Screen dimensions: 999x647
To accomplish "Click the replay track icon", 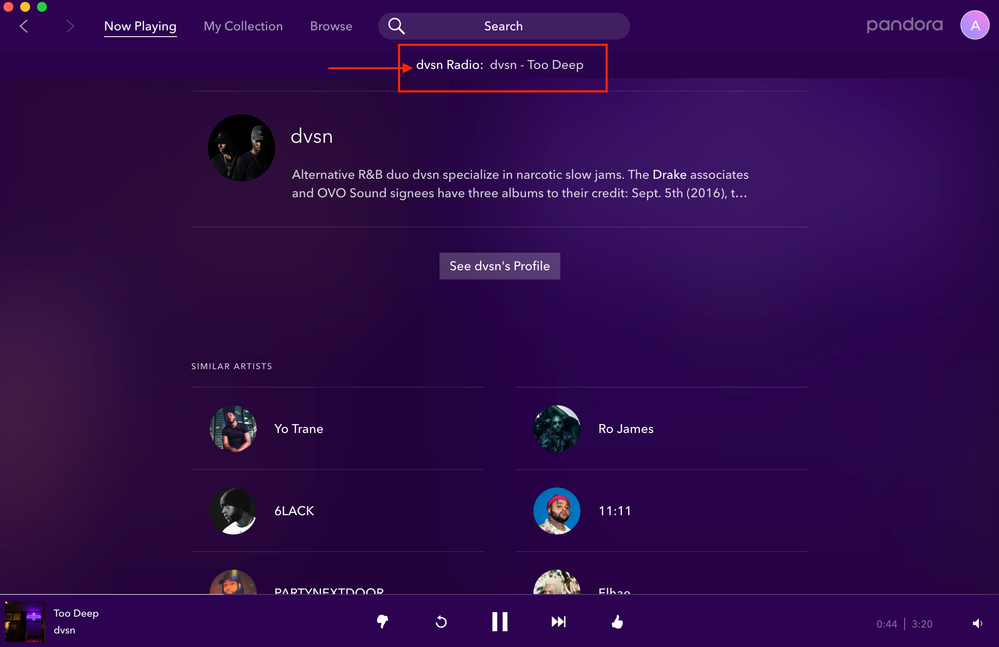I will point(441,622).
